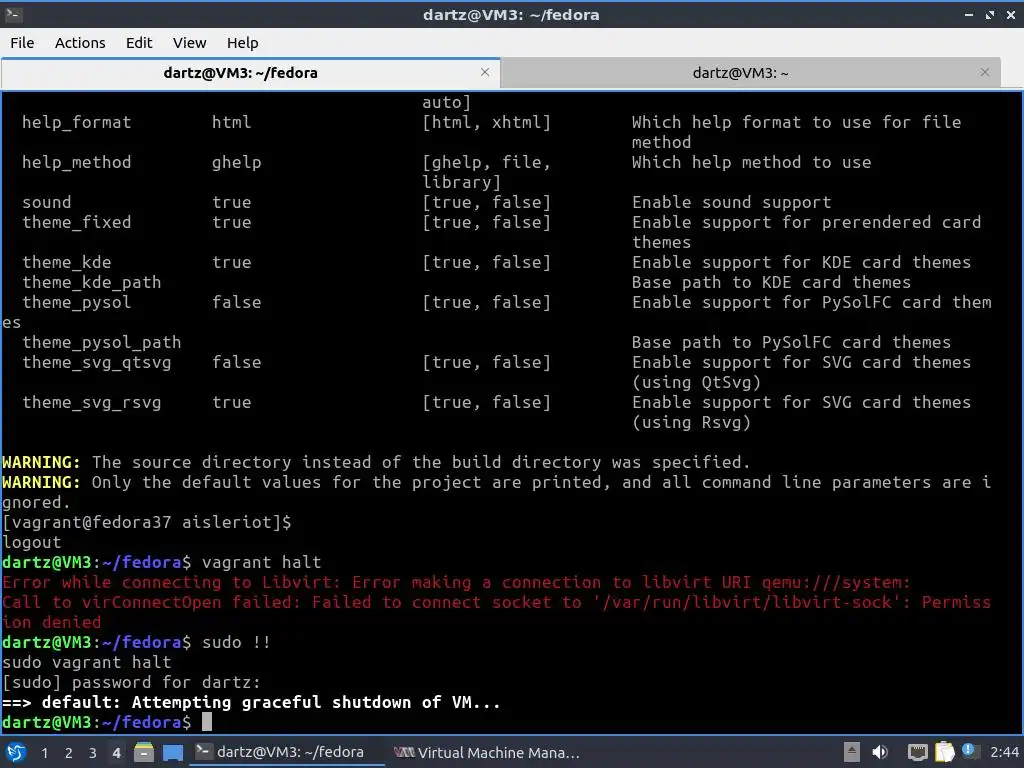Screen dimensions: 1024x768
Task: Click the 'theme_kde_path' option name
Action: (91, 282)
